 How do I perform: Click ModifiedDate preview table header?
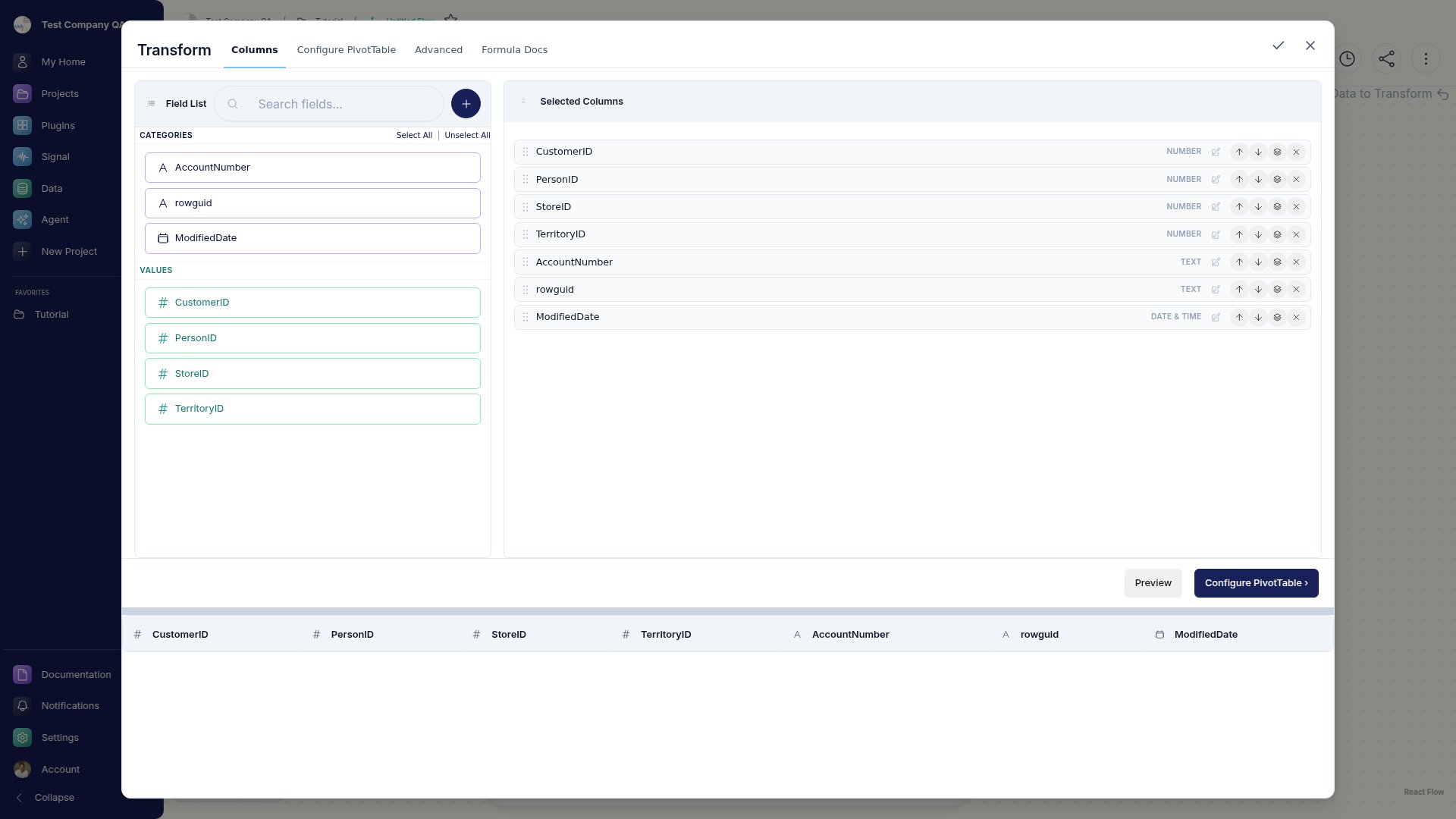coord(1206,635)
